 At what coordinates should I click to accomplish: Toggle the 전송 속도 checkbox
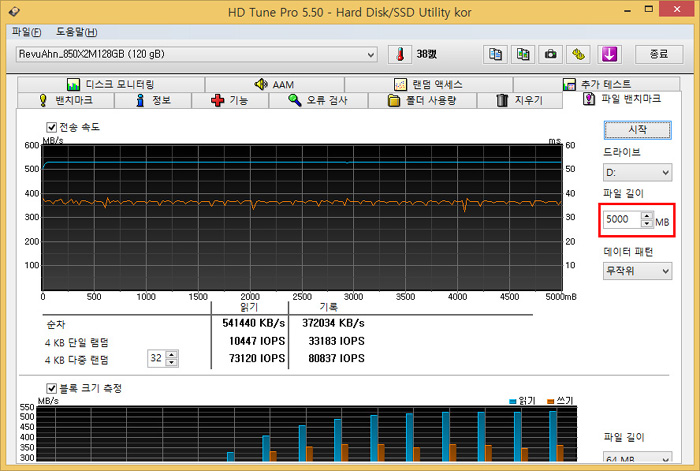pyautogui.click(x=52, y=127)
